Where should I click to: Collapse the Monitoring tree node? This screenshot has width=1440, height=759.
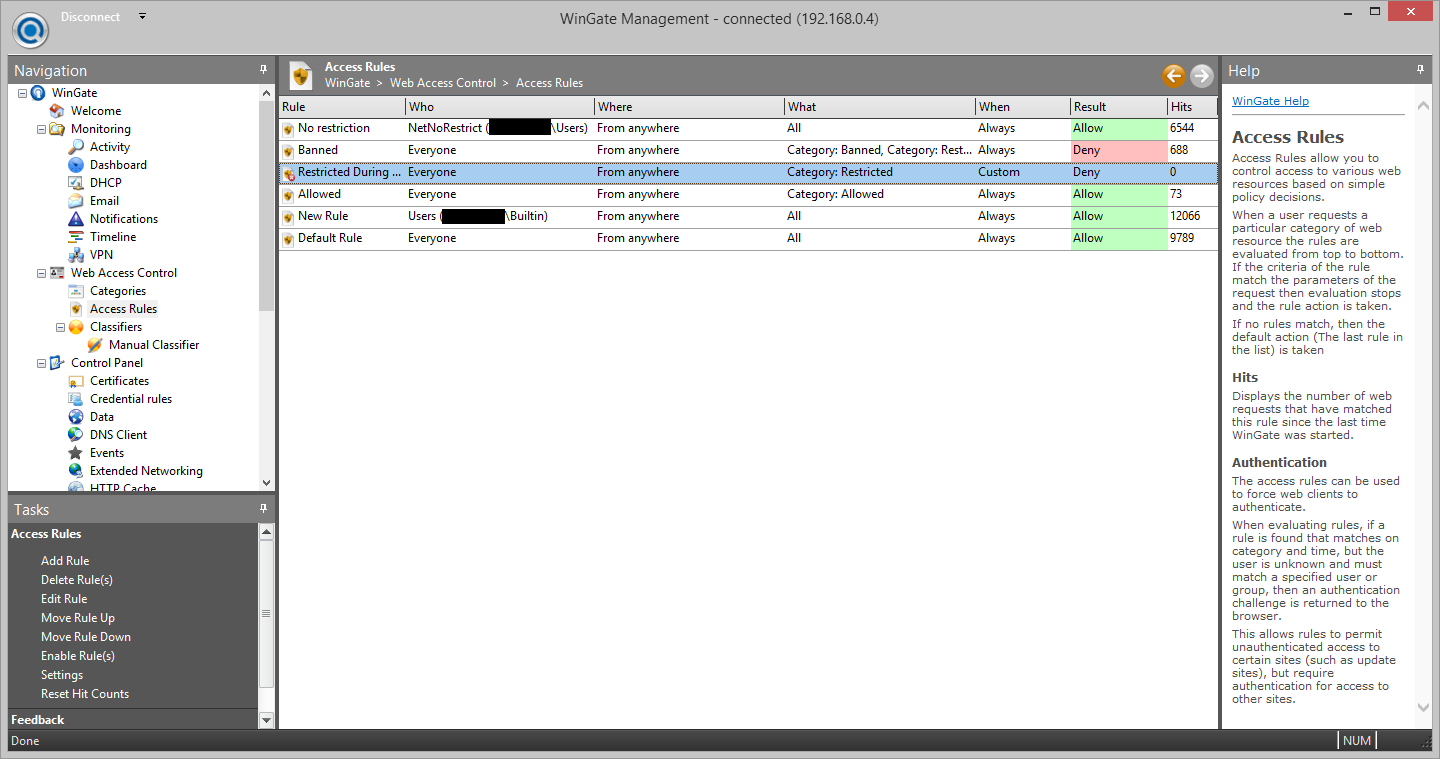click(42, 129)
